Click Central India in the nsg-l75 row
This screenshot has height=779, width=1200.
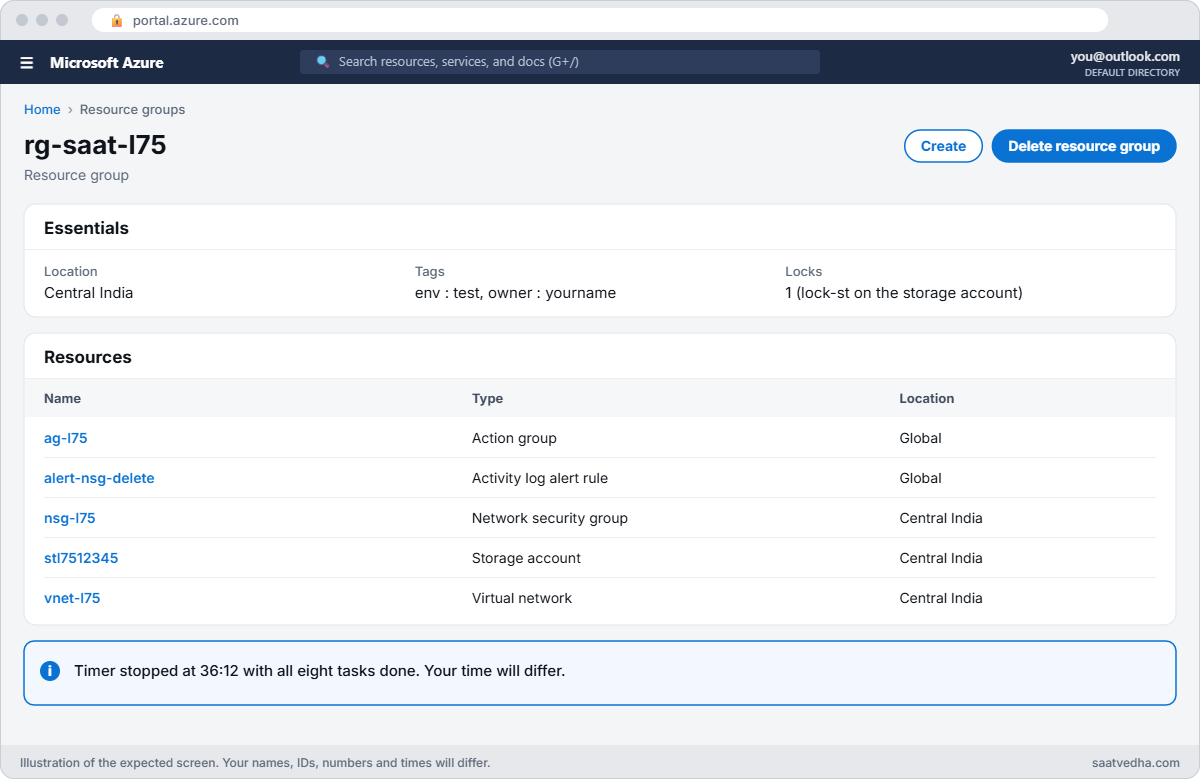pos(941,518)
